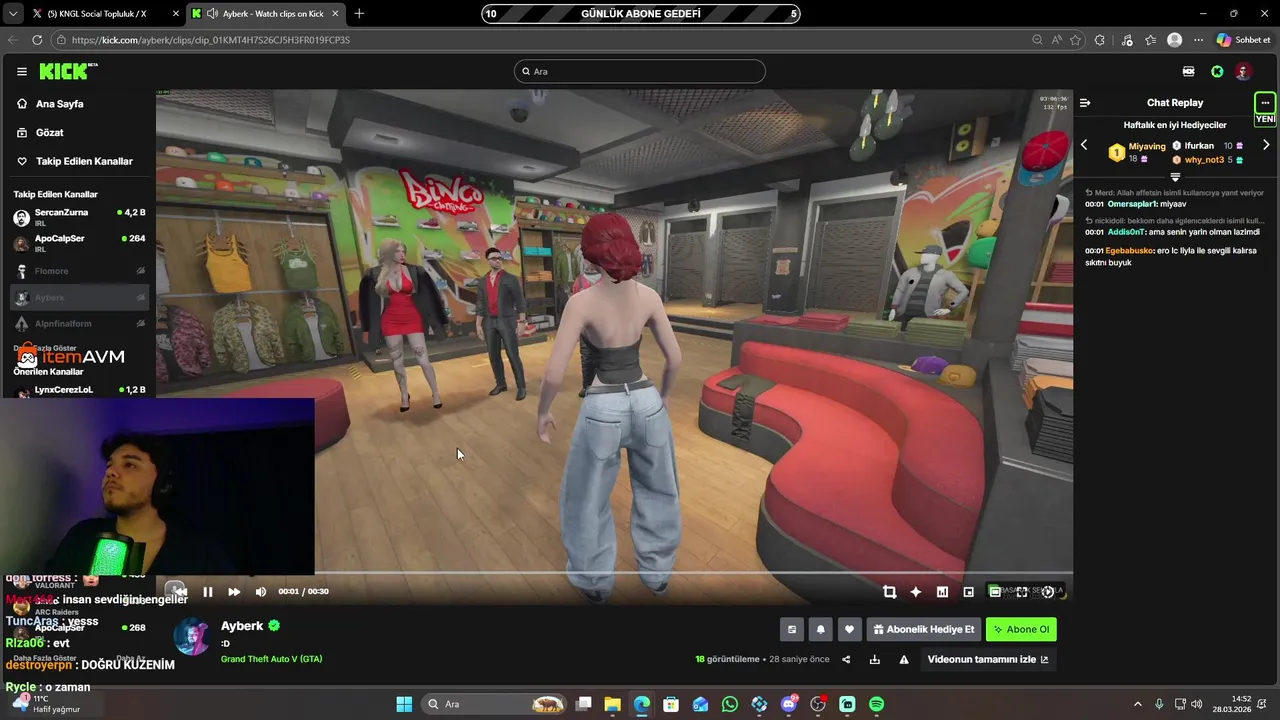Show previous top gifters page
The height and width of the screenshot is (720, 1280).
point(1084,145)
